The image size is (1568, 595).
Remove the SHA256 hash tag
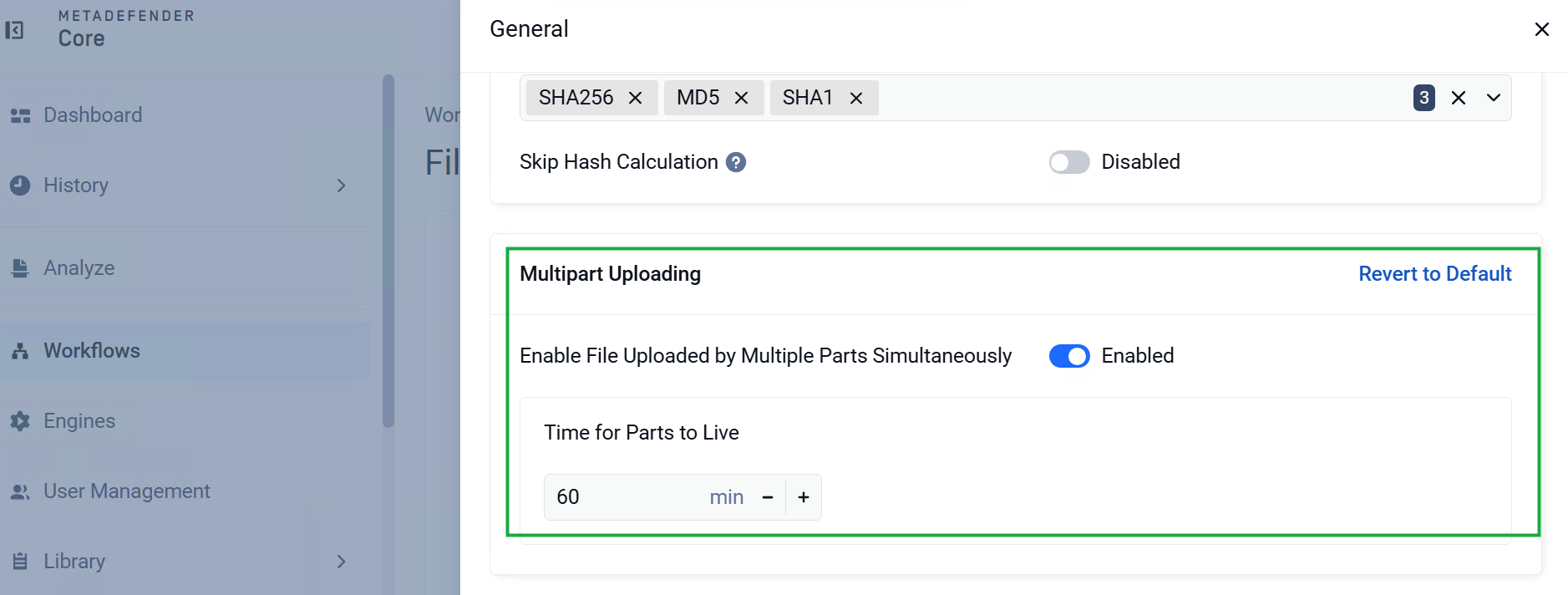pyautogui.click(x=635, y=98)
